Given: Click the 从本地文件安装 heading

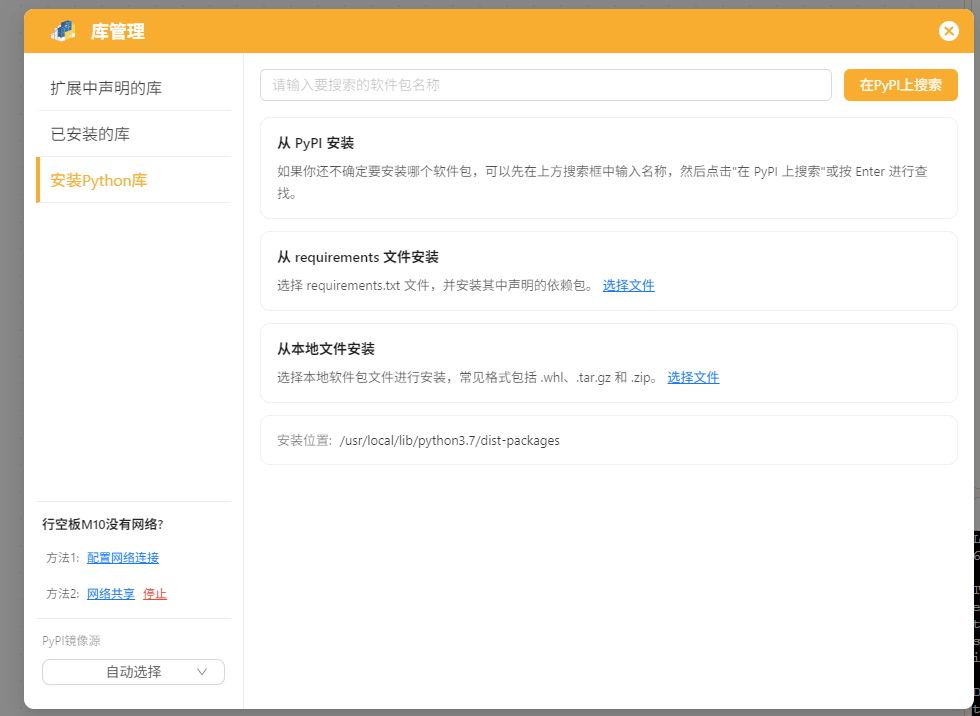Looking at the screenshot, I should (x=326, y=349).
